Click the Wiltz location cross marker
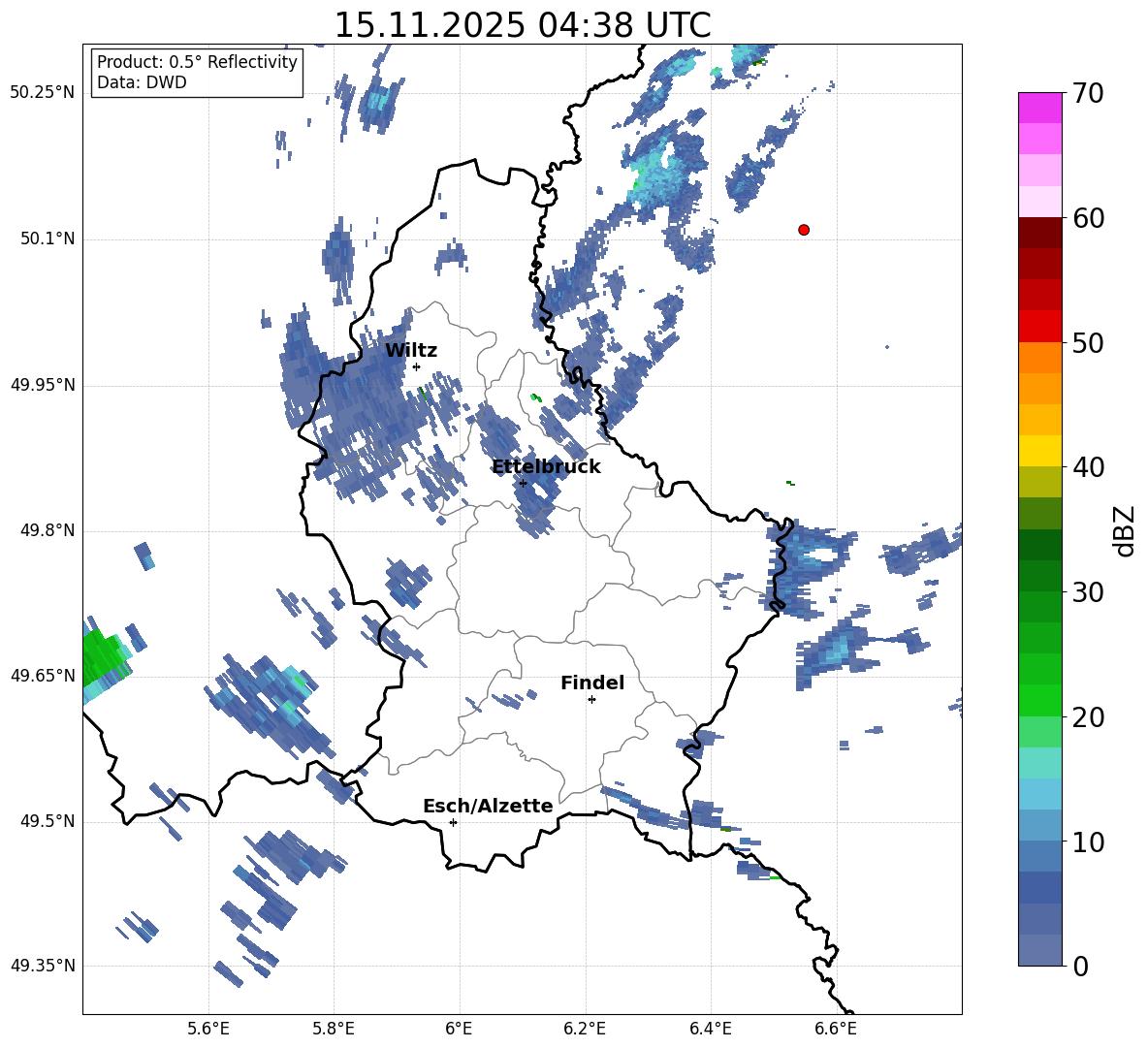 [x=417, y=366]
